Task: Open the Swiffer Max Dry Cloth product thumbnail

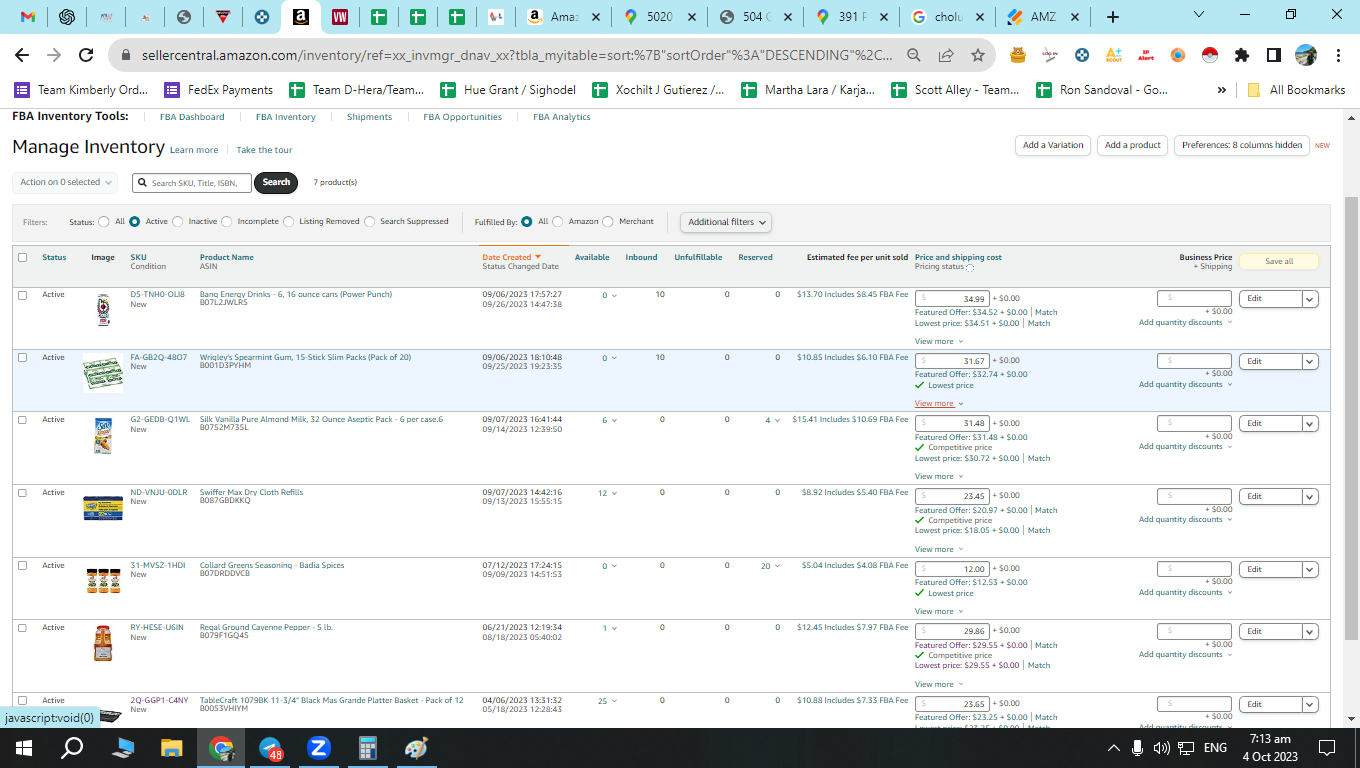Action: pos(103,507)
